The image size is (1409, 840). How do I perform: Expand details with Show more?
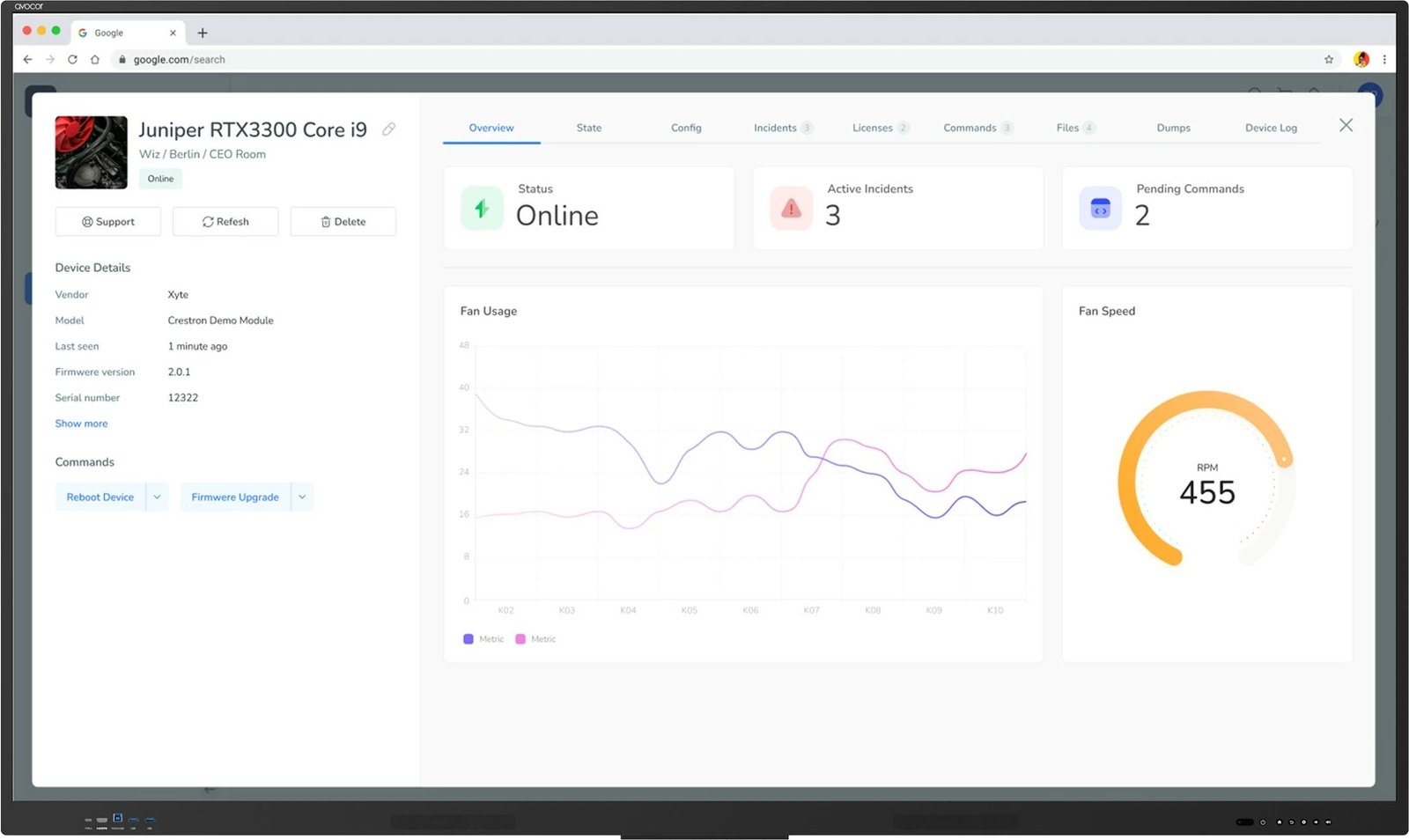tap(81, 424)
